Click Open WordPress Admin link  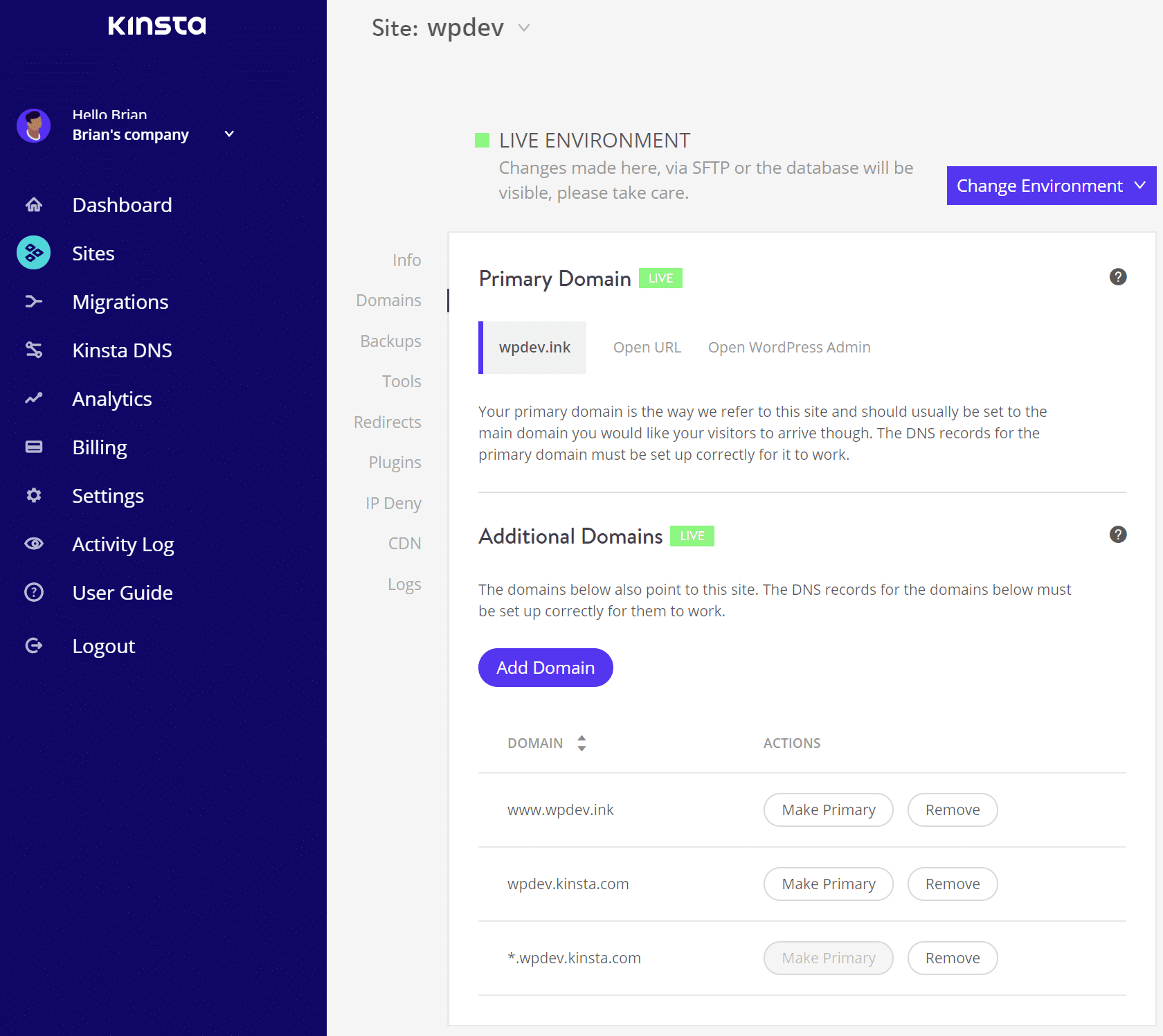coord(789,347)
